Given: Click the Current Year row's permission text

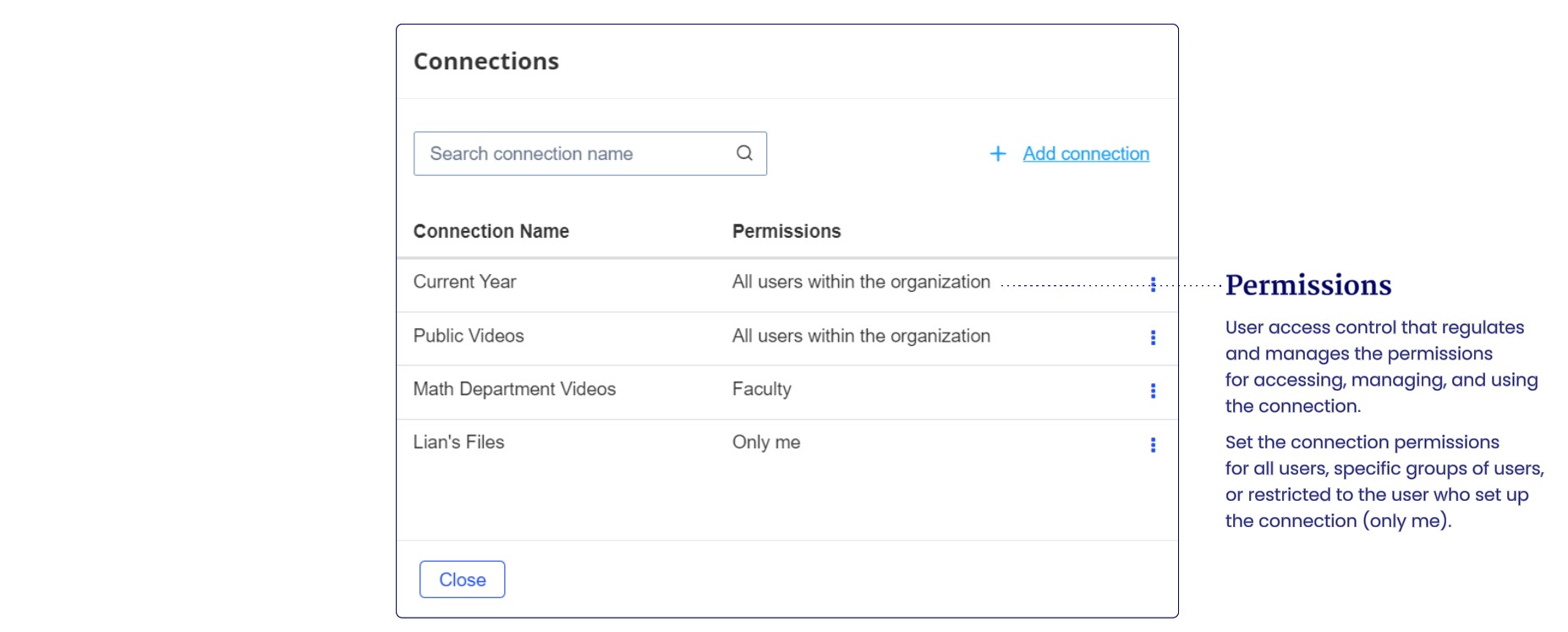Looking at the screenshot, I should pyautogui.click(x=861, y=282).
